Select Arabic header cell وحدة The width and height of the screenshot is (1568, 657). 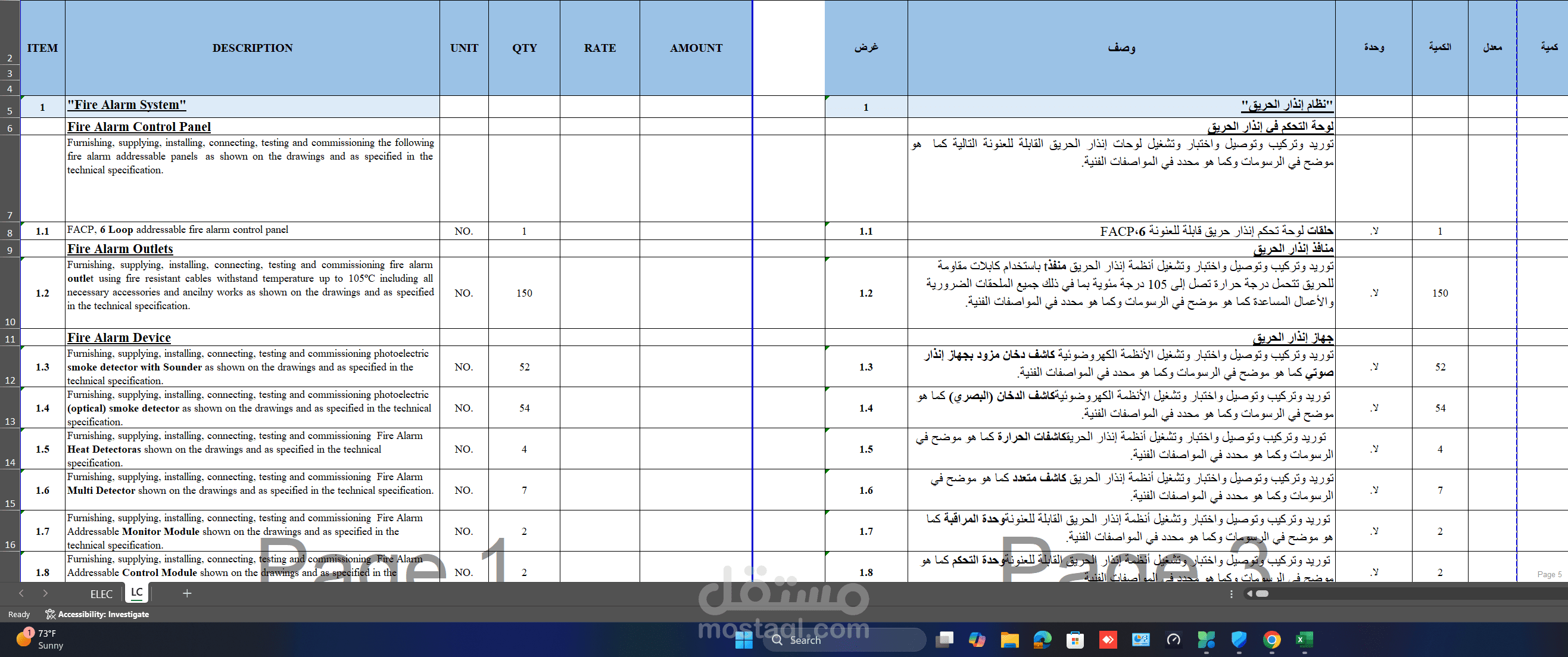pyautogui.click(x=1374, y=48)
